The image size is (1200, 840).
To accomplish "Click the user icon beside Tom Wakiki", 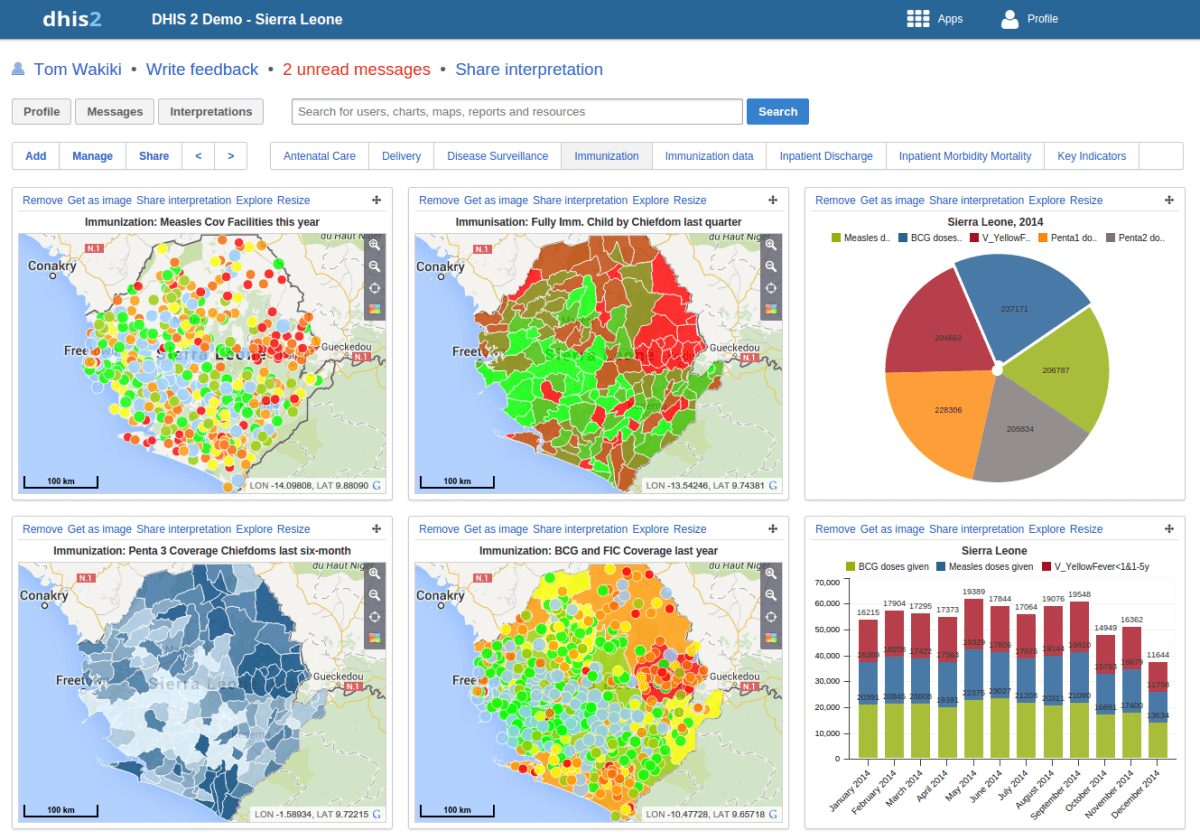I will pos(18,69).
